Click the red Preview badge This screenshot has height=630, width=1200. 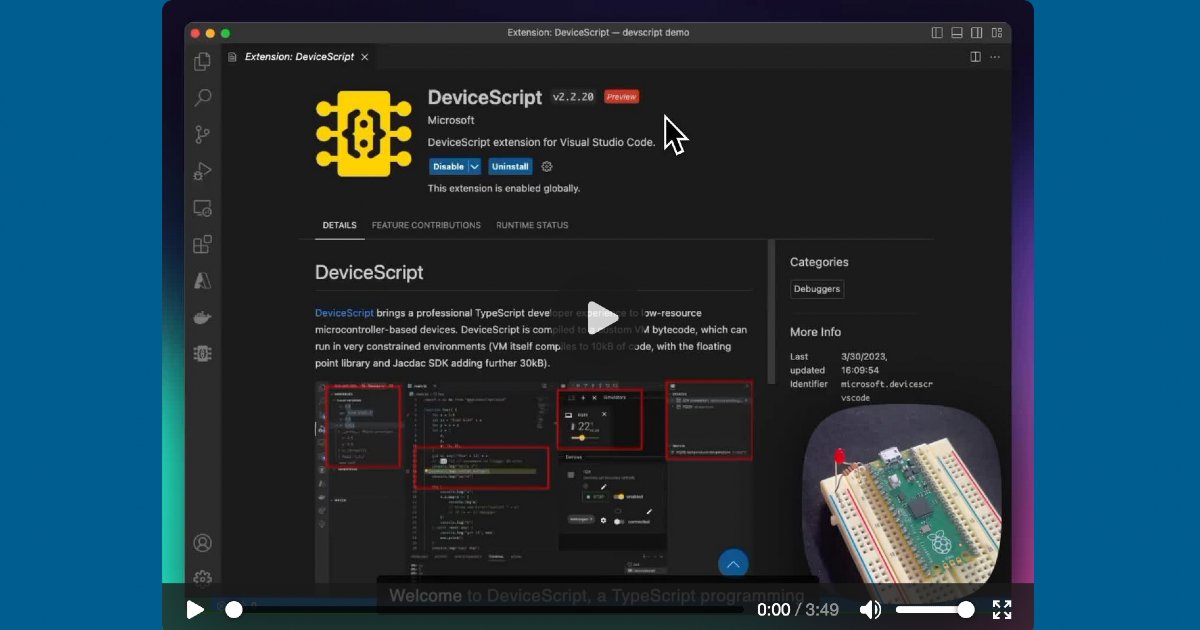click(621, 97)
